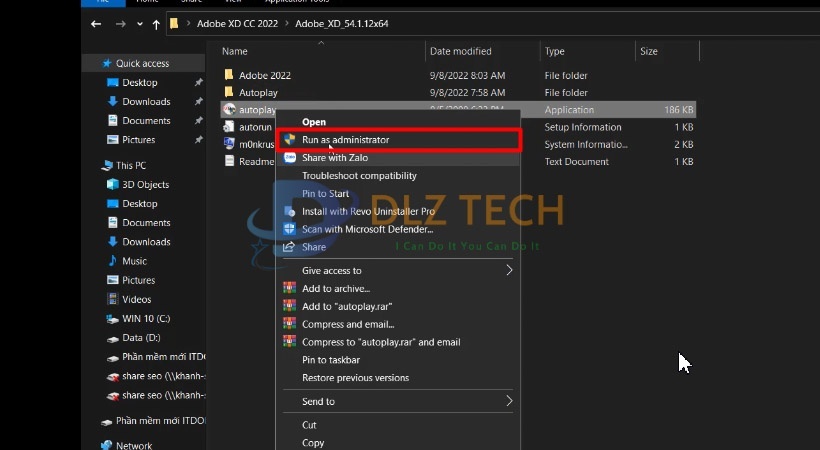This screenshot has width=820, height=450.
Task: Click the Adobe 2022 folder icon
Action: 229,75
